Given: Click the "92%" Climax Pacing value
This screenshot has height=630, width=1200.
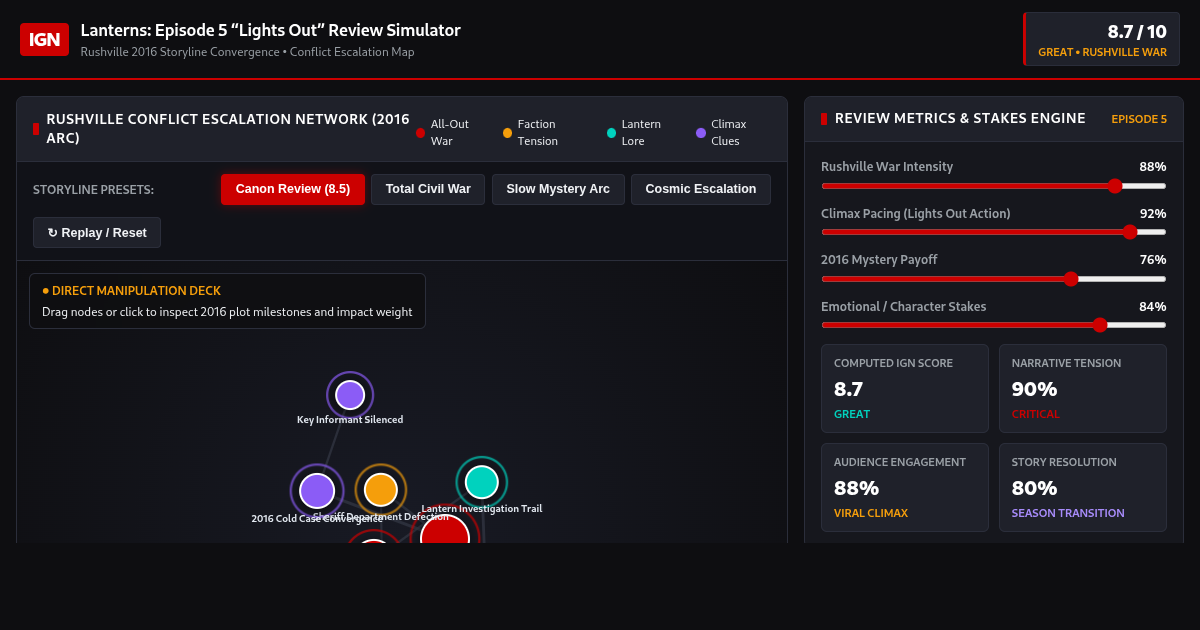Looking at the screenshot, I should click(x=1153, y=213).
